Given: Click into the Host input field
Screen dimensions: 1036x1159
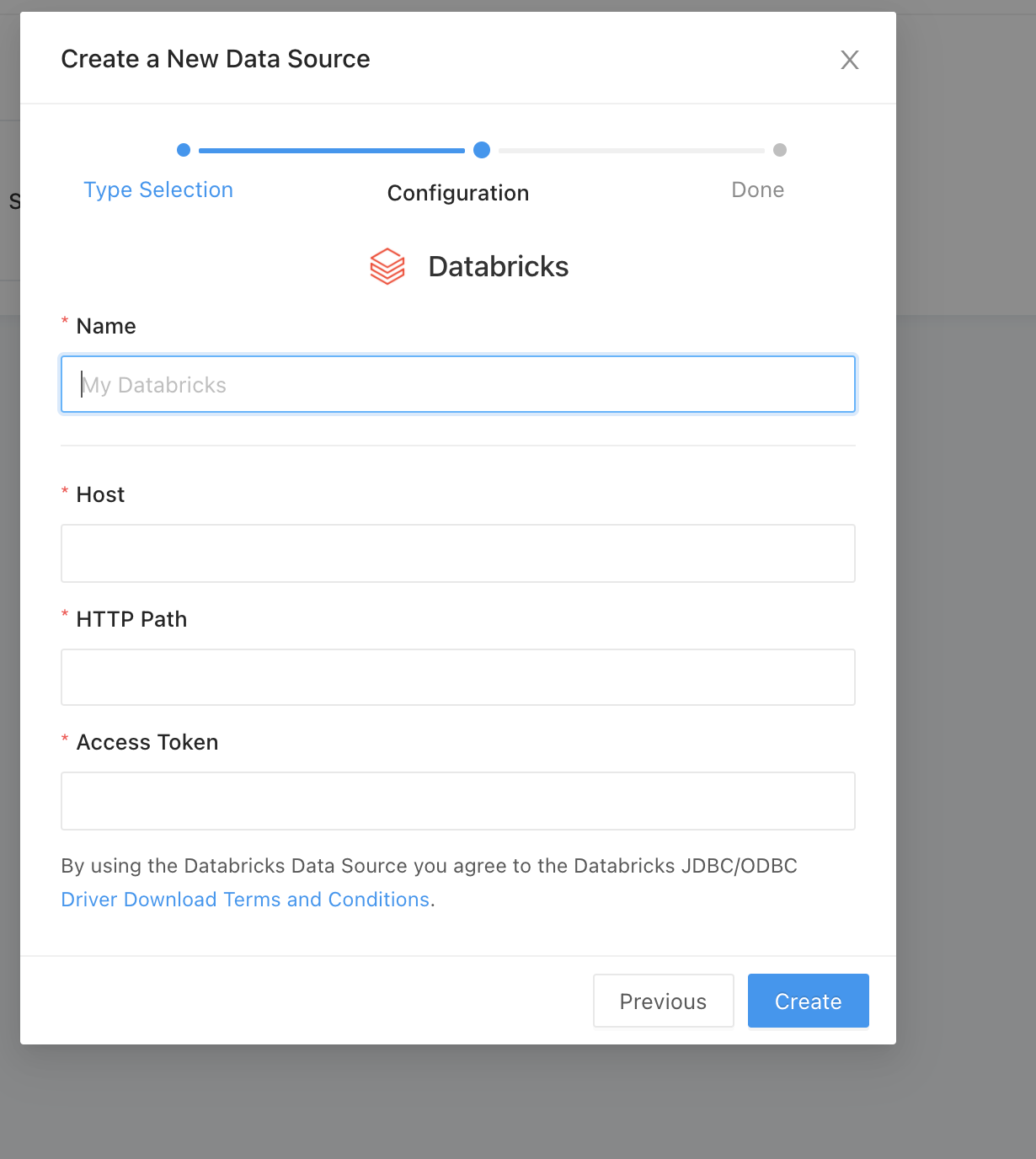Looking at the screenshot, I should tap(458, 553).
